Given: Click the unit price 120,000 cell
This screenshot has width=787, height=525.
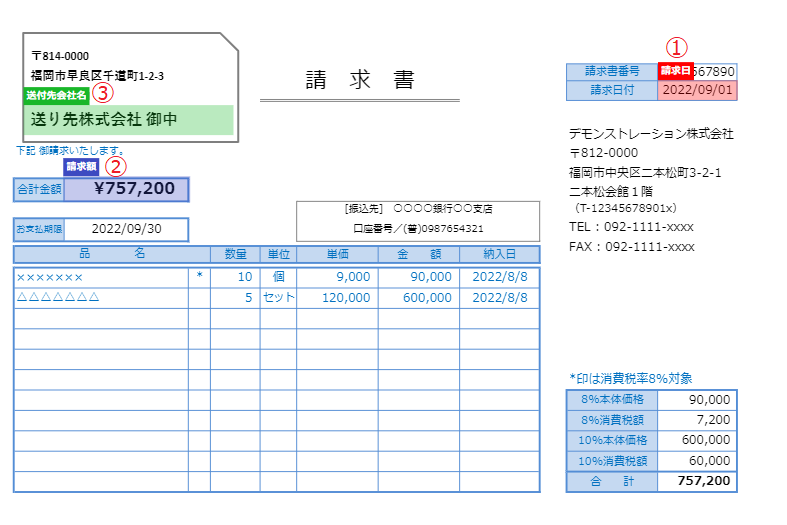Looking at the screenshot, I should 337,298.
